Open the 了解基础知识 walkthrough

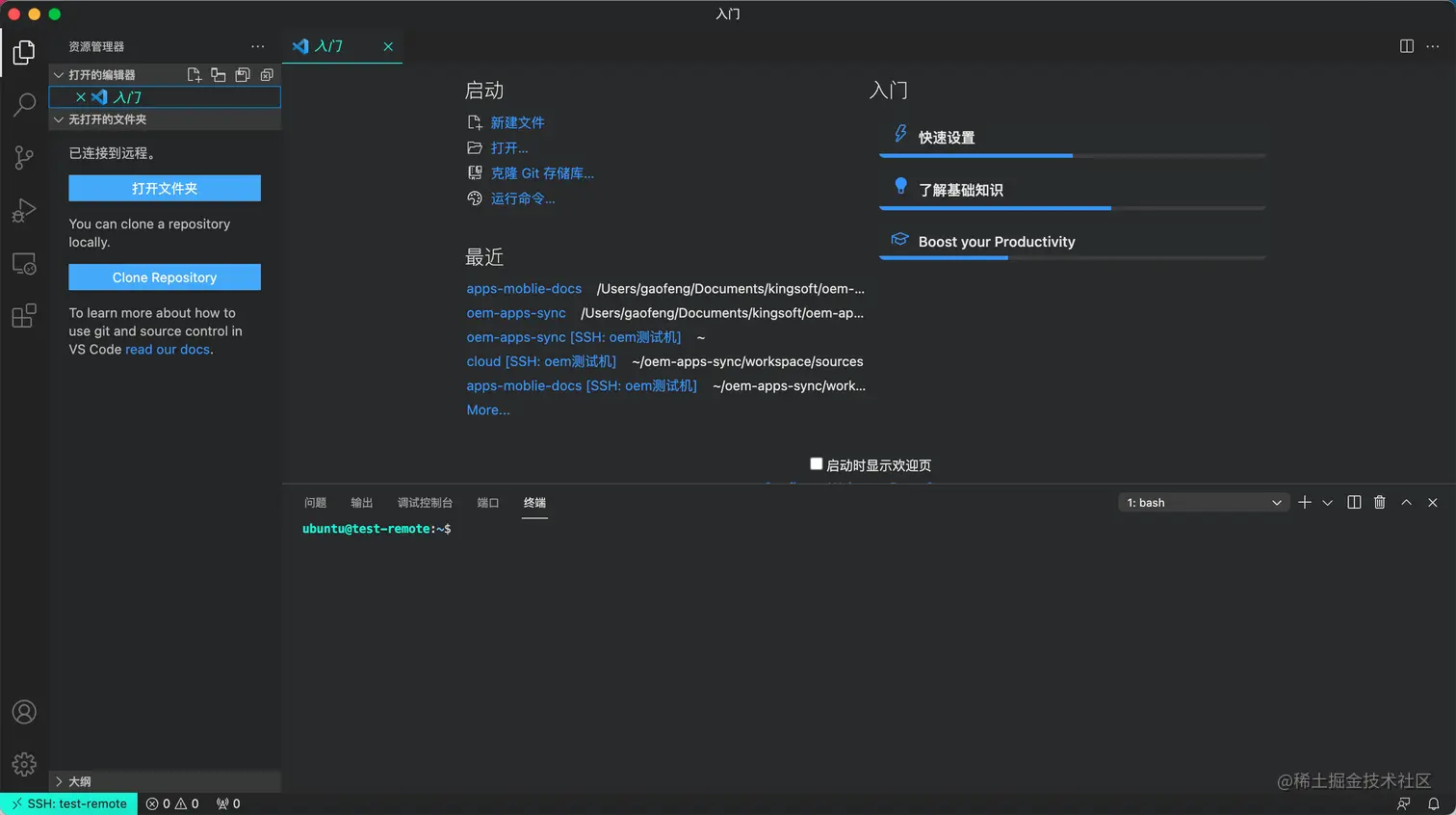(x=1073, y=190)
